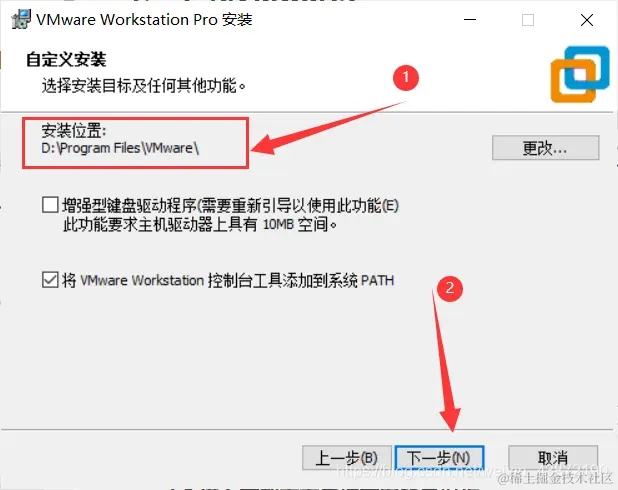Uncheck the add console tools to PATH checkbox
618x490 pixels.
[50, 280]
